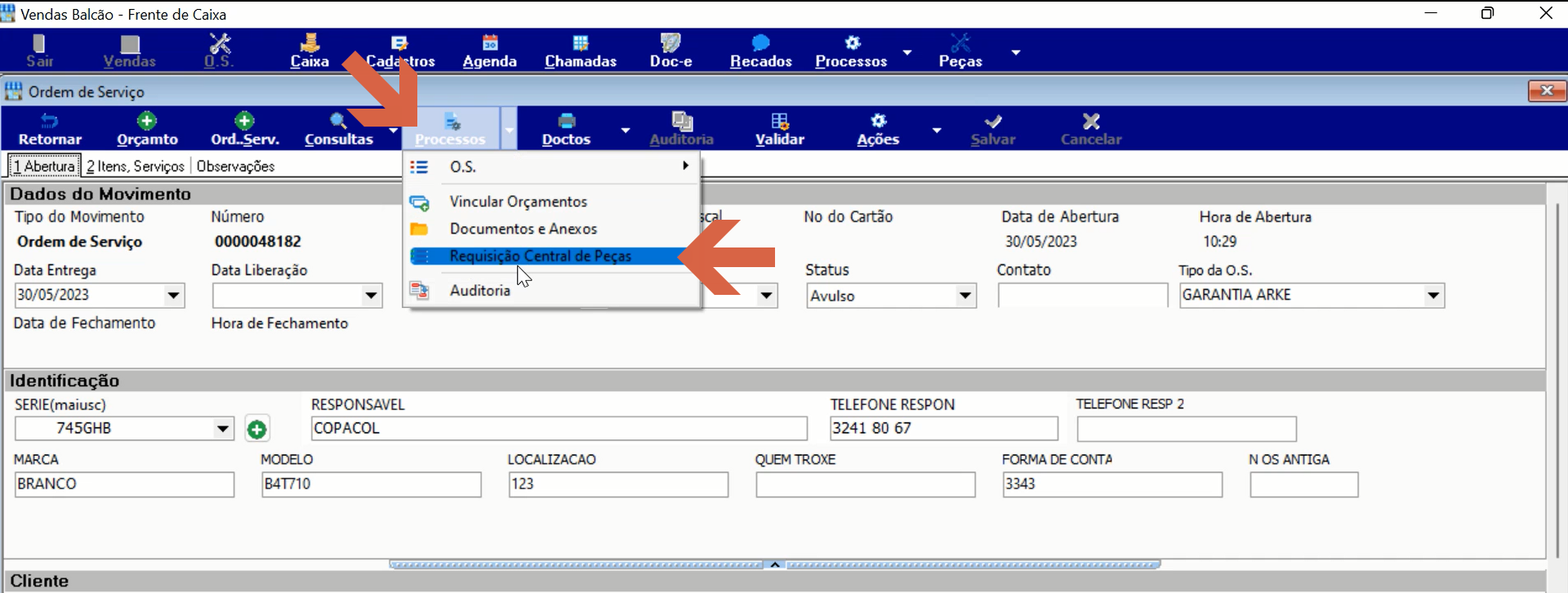
Task: Select Documentos e Anexos menu item
Action: 551,230
